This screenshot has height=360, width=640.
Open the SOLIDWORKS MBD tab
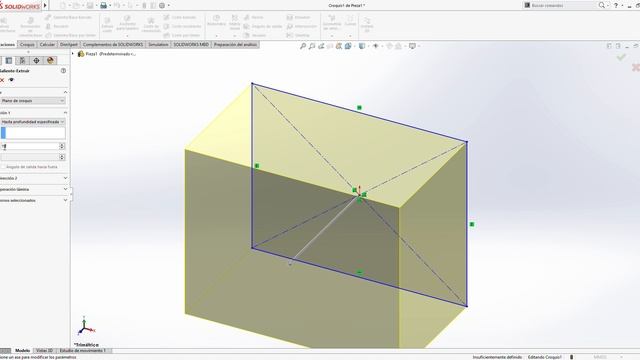pos(191,44)
